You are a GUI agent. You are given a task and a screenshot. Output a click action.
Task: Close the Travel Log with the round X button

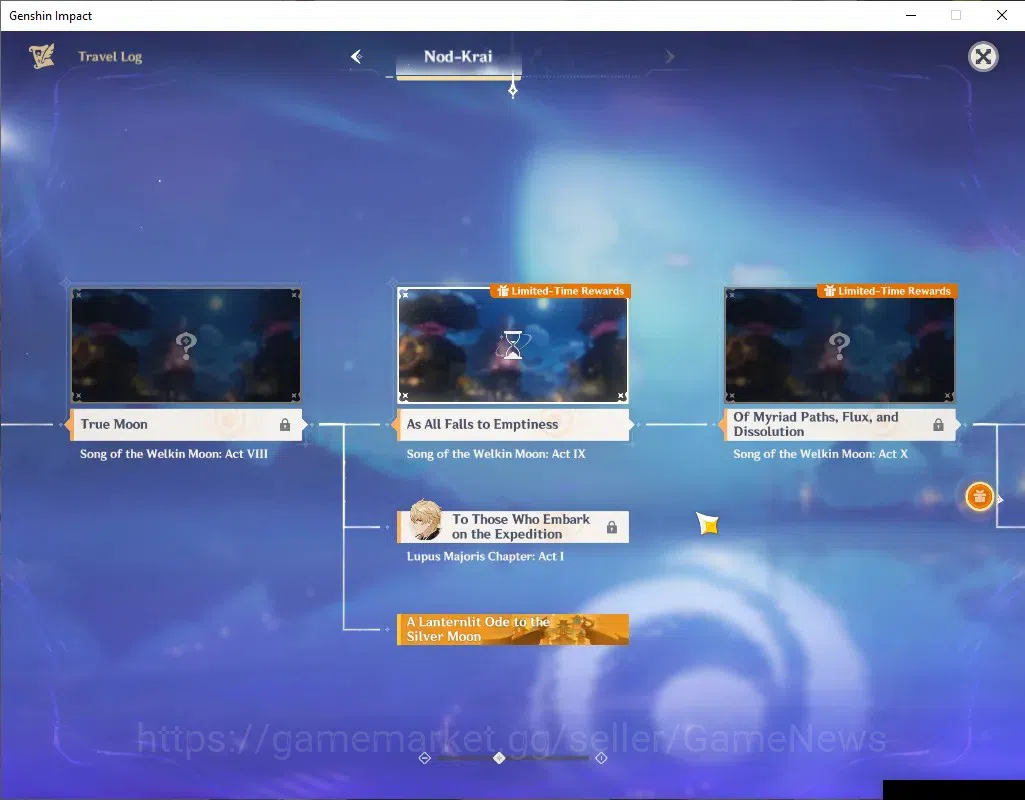pyautogui.click(x=983, y=57)
